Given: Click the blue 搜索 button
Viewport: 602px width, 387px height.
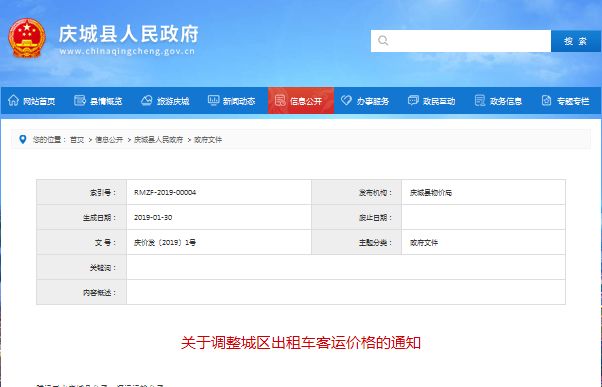Looking at the screenshot, I should pyautogui.click(x=576, y=41).
